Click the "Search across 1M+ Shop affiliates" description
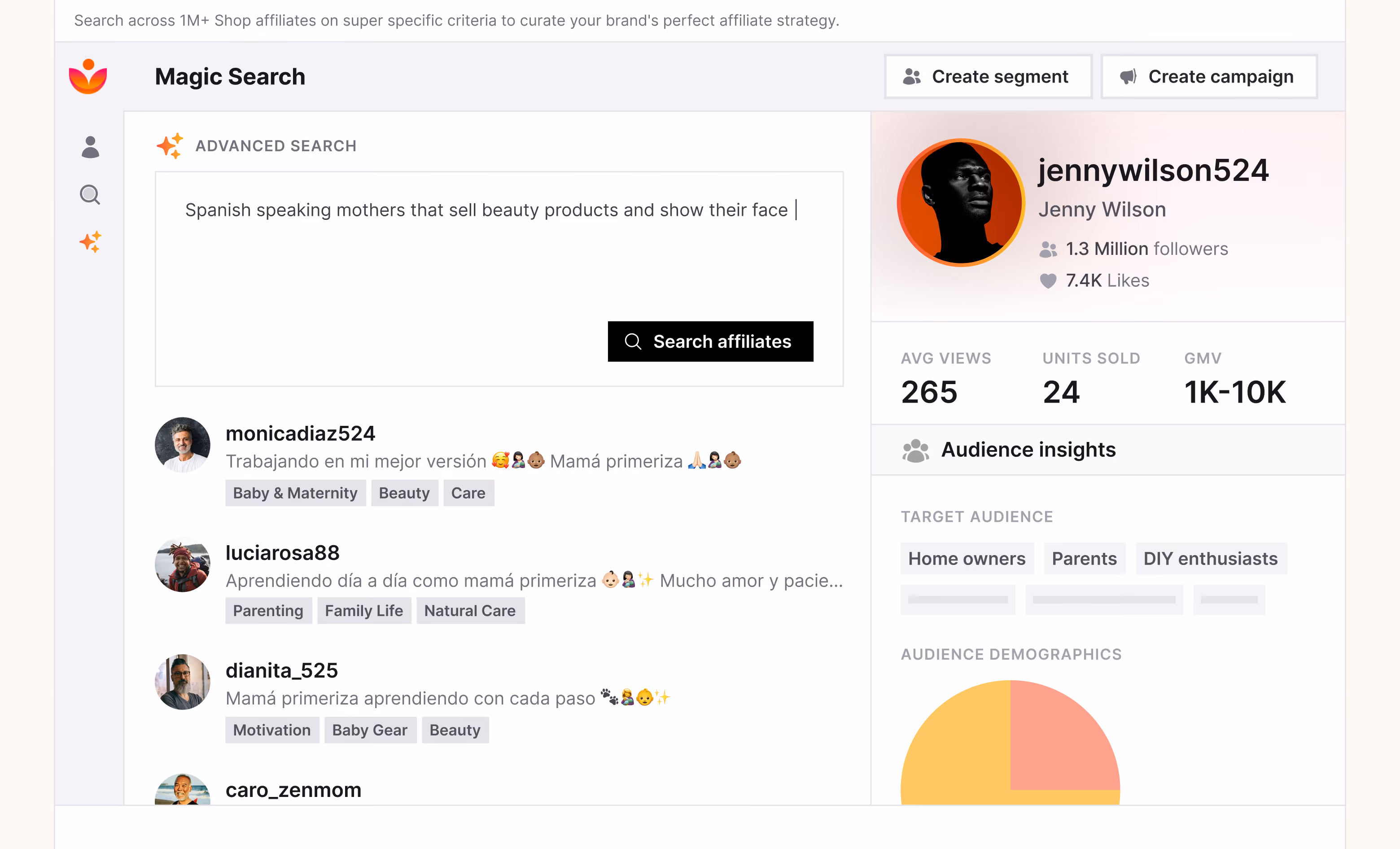Image resolution: width=1400 pixels, height=849 pixels. click(x=457, y=21)
